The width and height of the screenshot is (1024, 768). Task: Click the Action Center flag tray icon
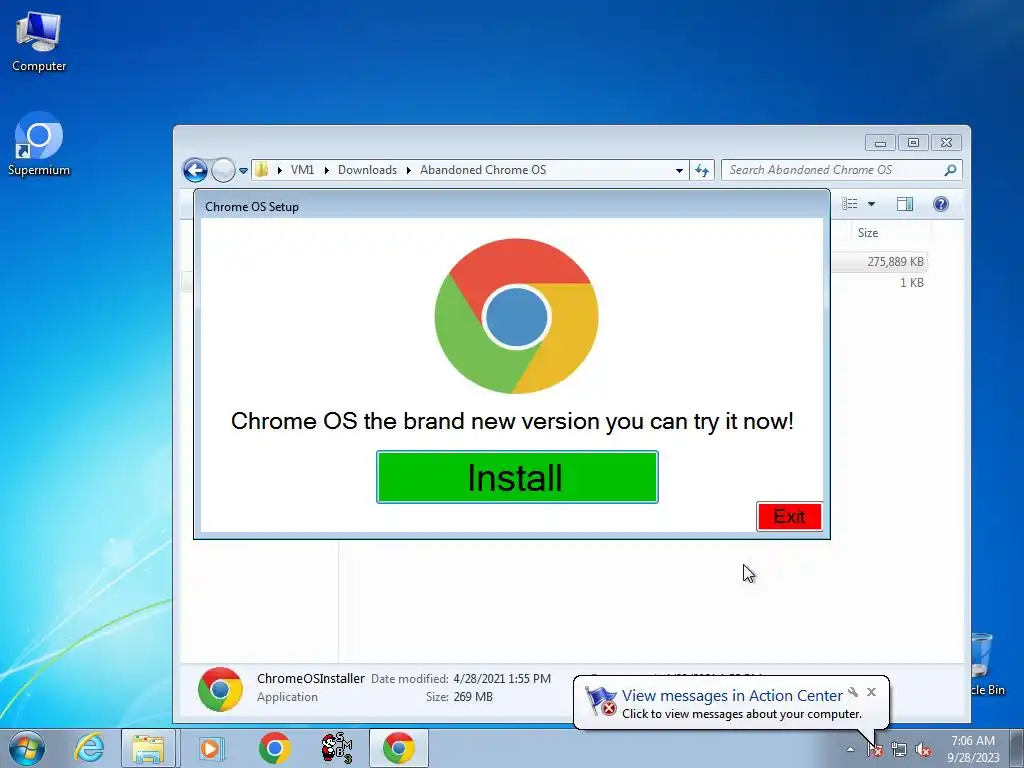(874, 750)
